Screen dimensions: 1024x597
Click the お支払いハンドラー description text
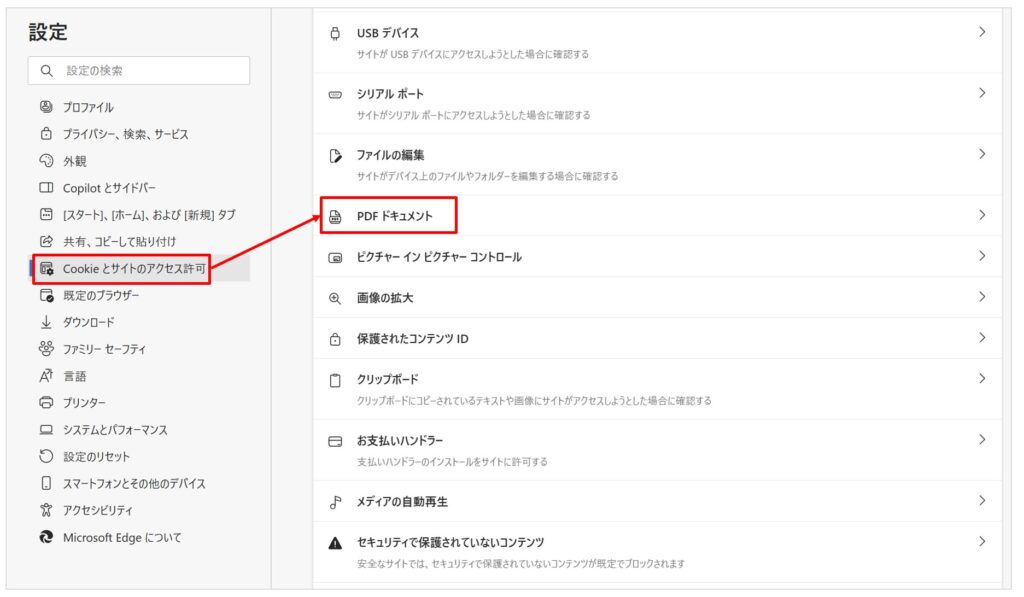(452, 462)
